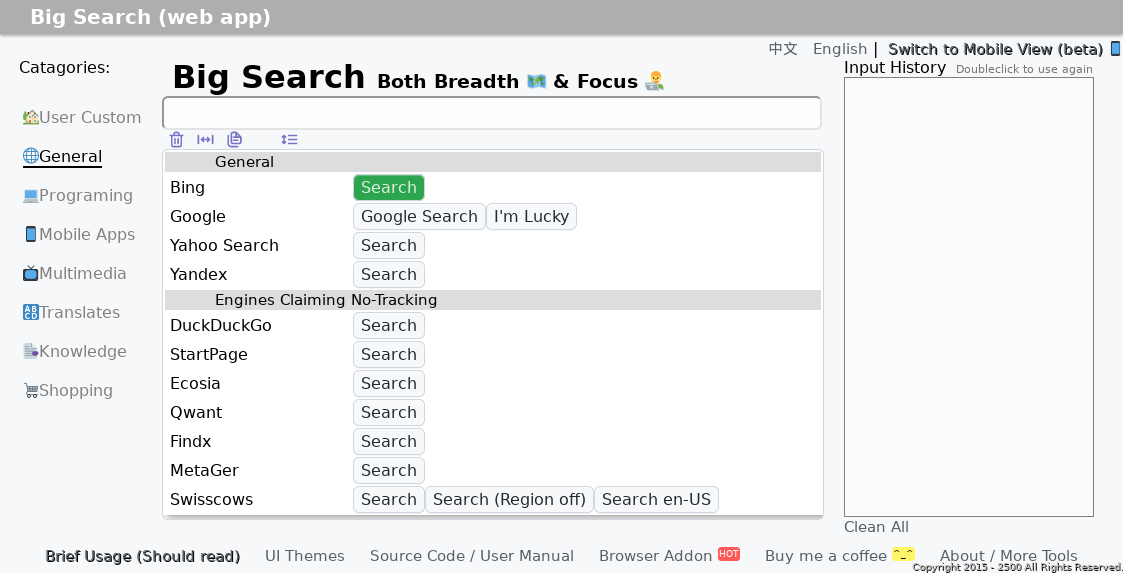Click inside the Input History list box

[968, 297]
